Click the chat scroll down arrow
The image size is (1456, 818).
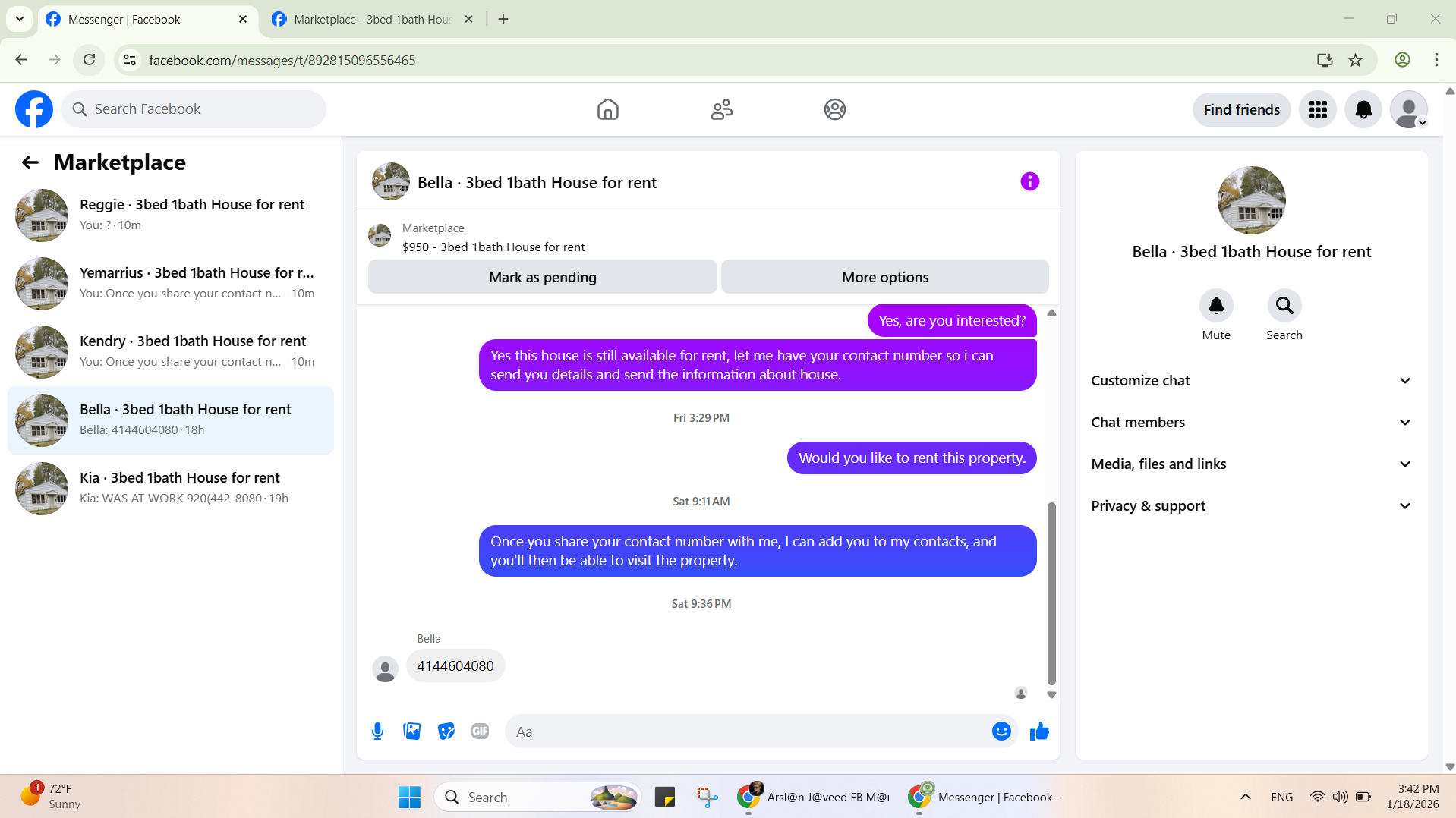(x=1051, y=695)
